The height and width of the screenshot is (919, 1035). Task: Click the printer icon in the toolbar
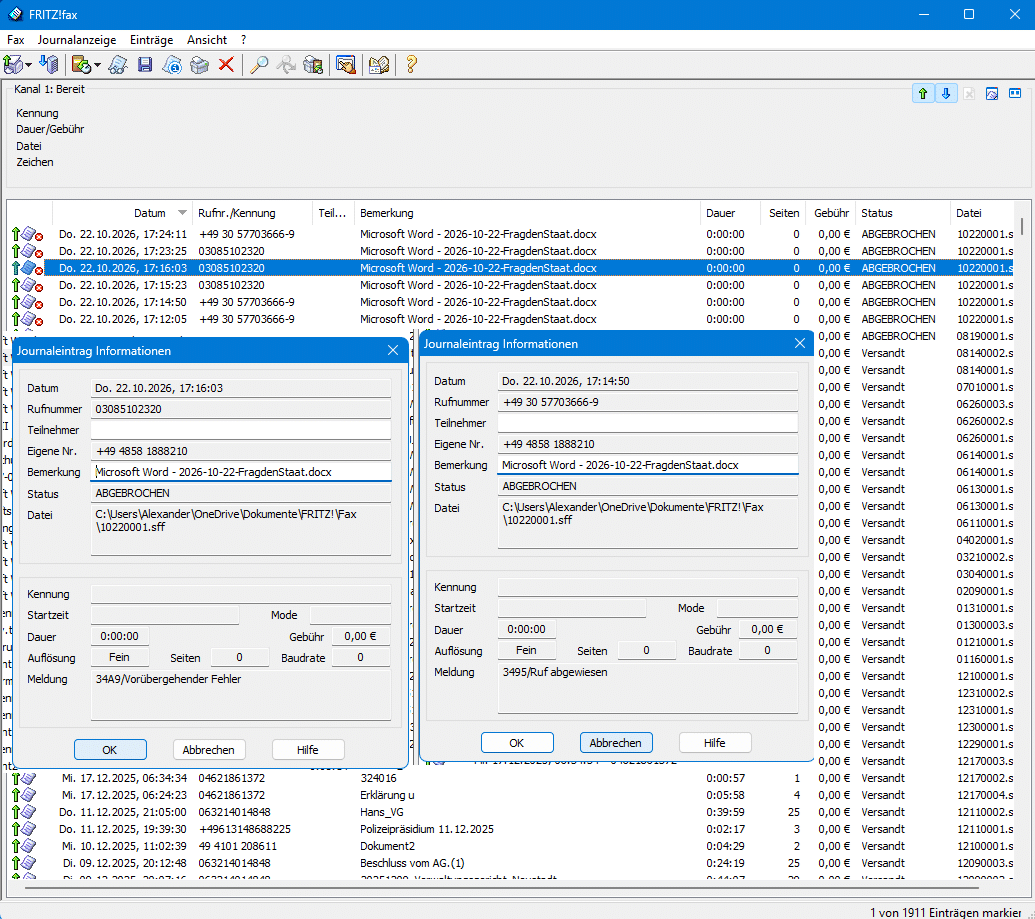pyautogui.click(x=199, y=65)
